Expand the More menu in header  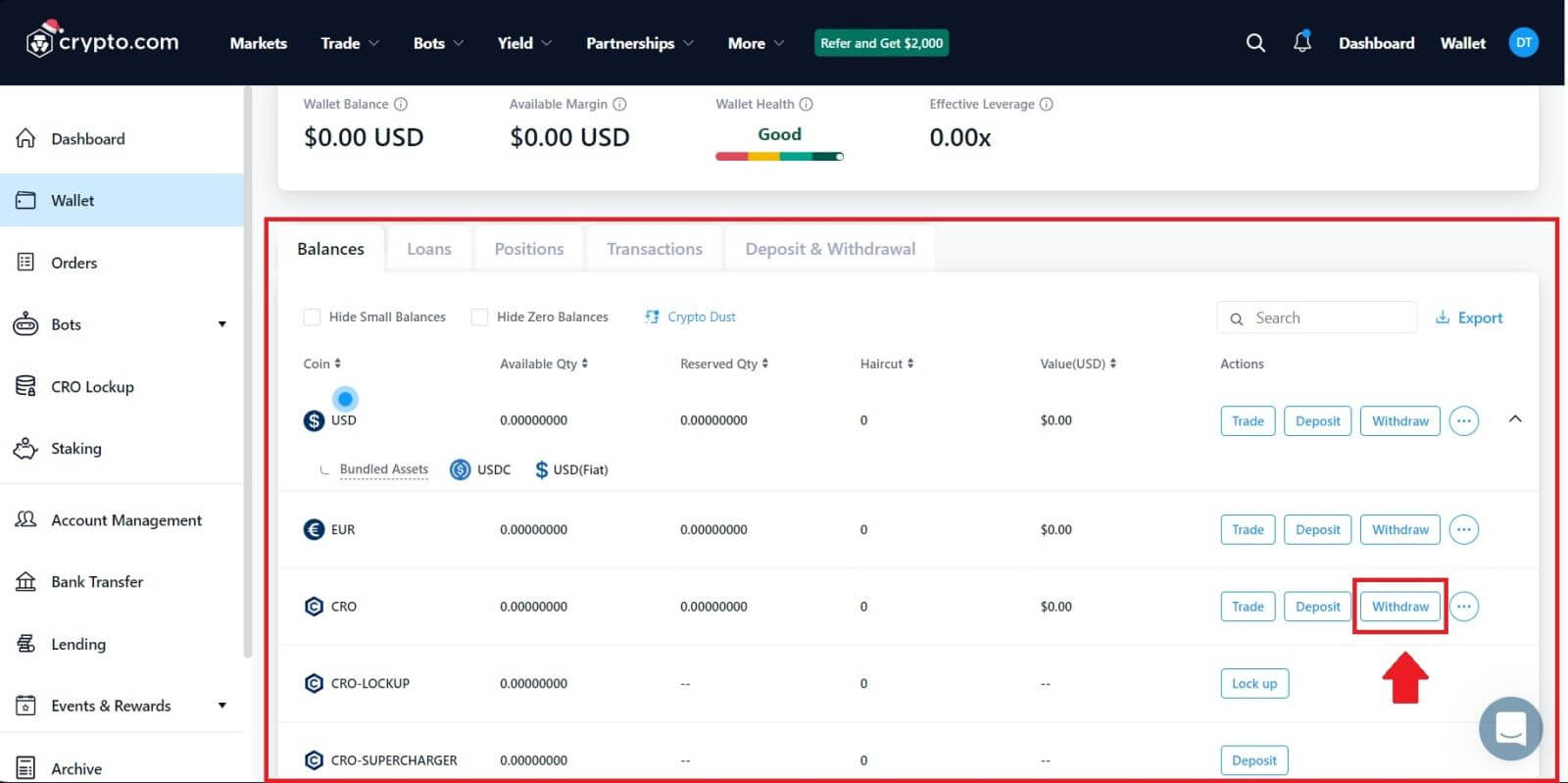(756, 43)
